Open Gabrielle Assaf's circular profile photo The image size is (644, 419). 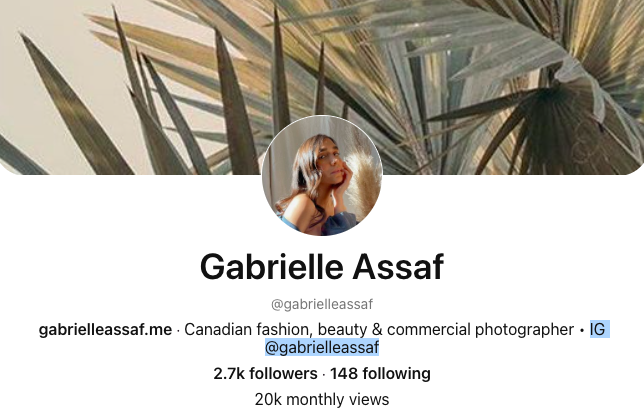tap(322, 175)
